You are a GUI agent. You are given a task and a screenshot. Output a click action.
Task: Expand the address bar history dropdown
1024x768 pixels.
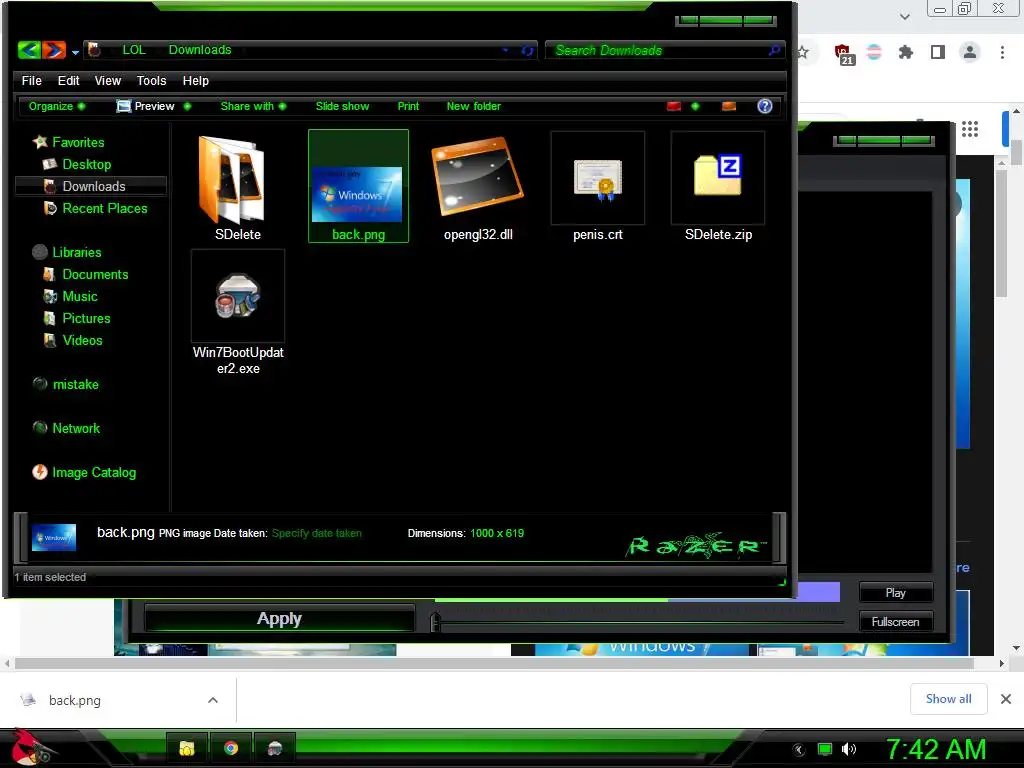click(505, 50)
